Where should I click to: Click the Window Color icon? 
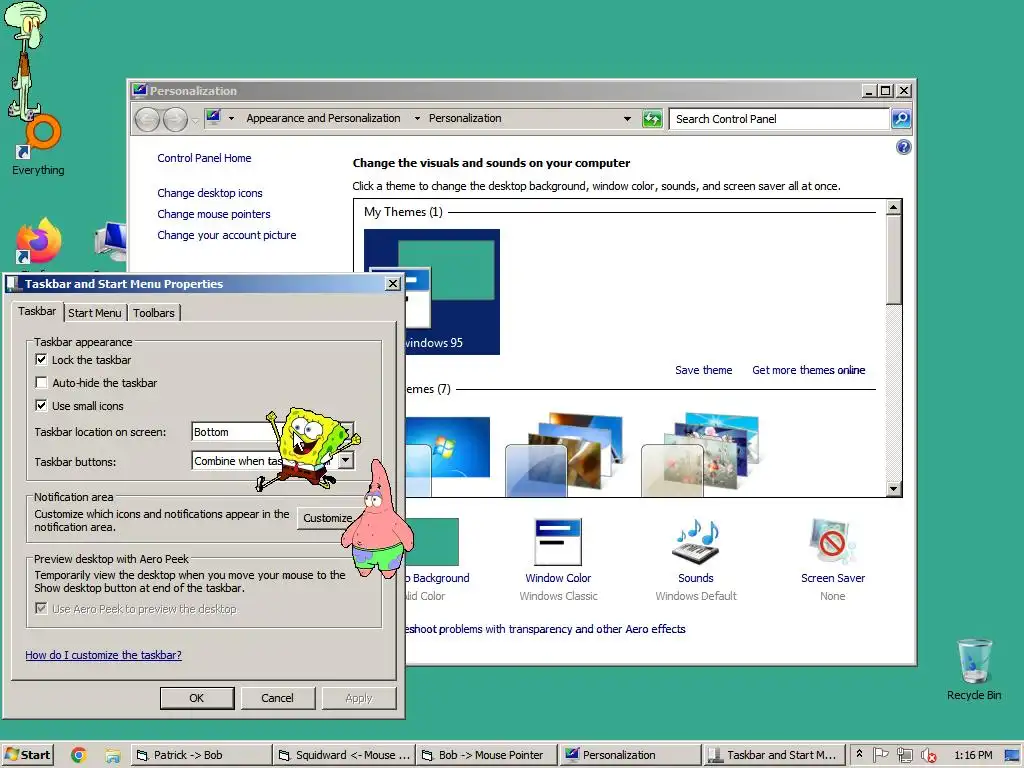(558, 542)
